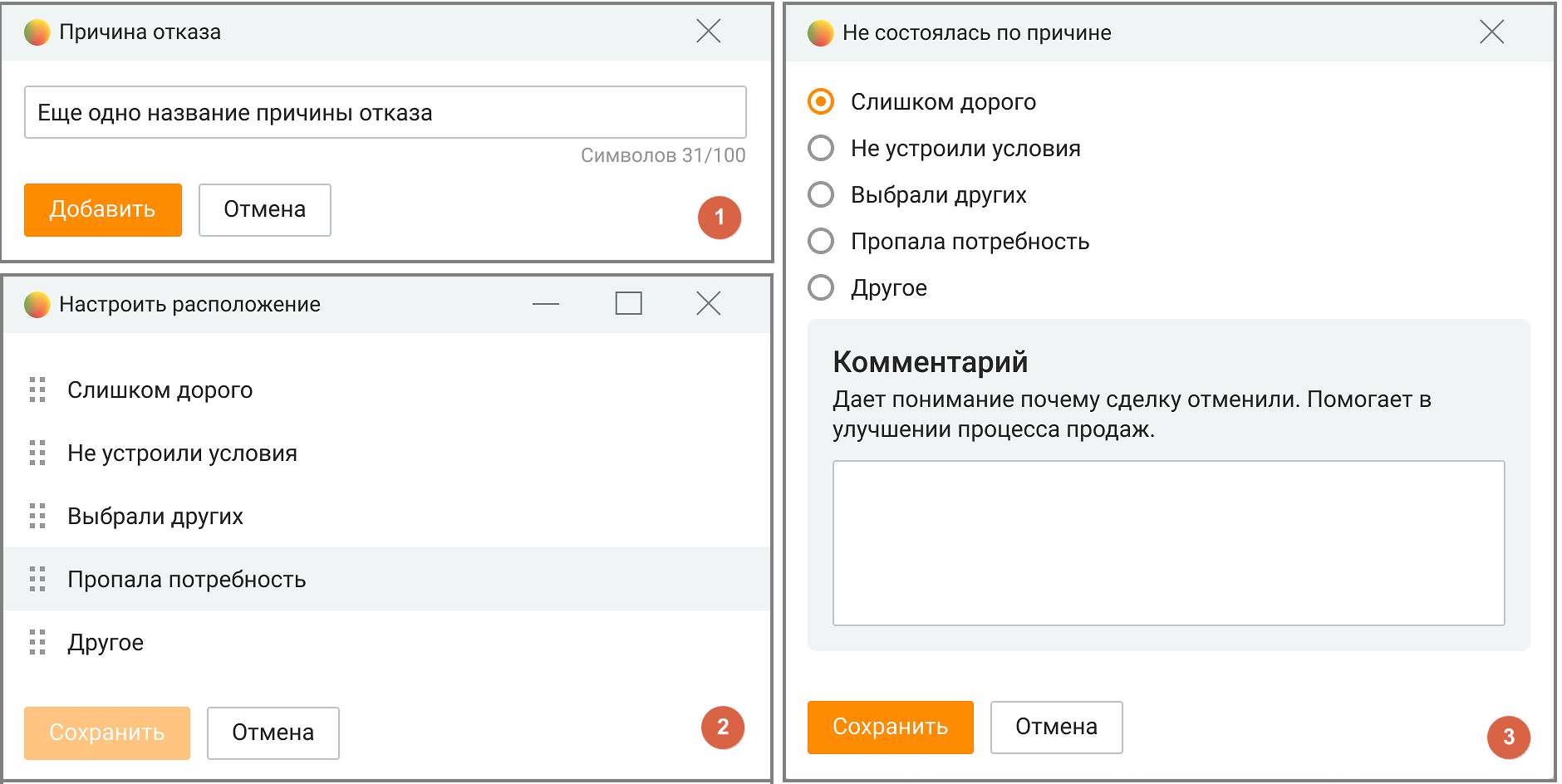Cancel the Причина отказа dialog with Отмена
Viewport: 1562px width, 784px height.
click(x=265, y=210)
